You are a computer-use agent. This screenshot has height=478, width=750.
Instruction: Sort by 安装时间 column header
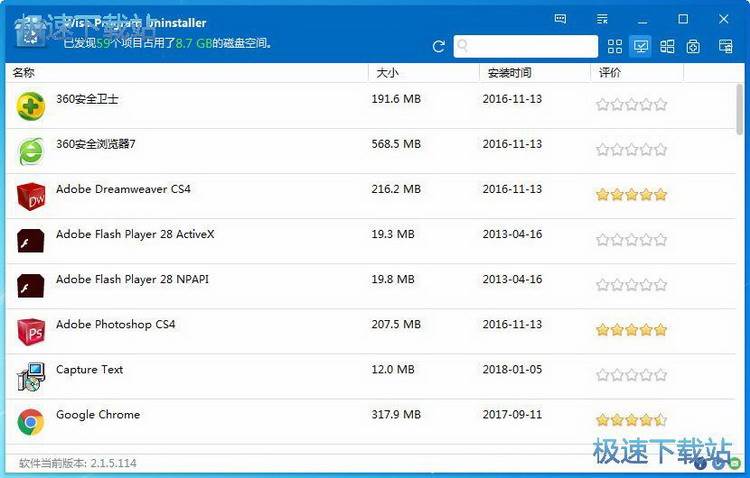[509, 72]
